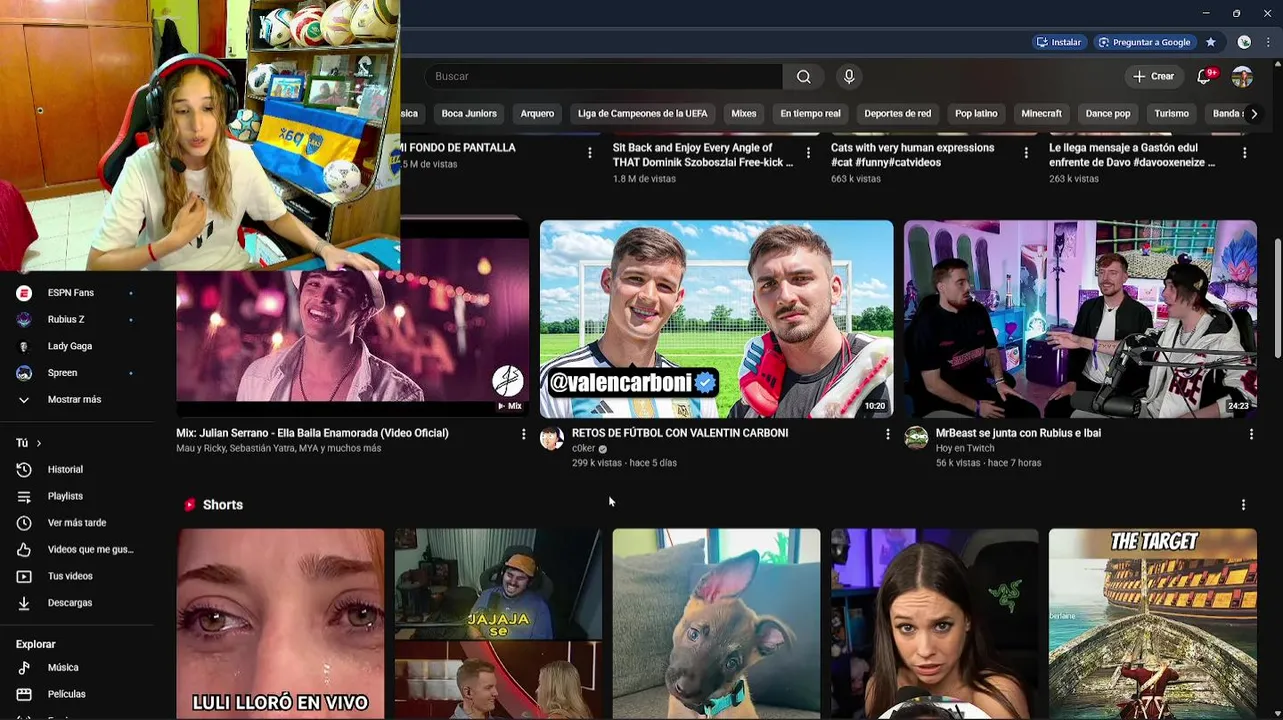Open Películas icon under Explorar
This screenshot has width=1283, height=720.
click(x=24, y=694)
